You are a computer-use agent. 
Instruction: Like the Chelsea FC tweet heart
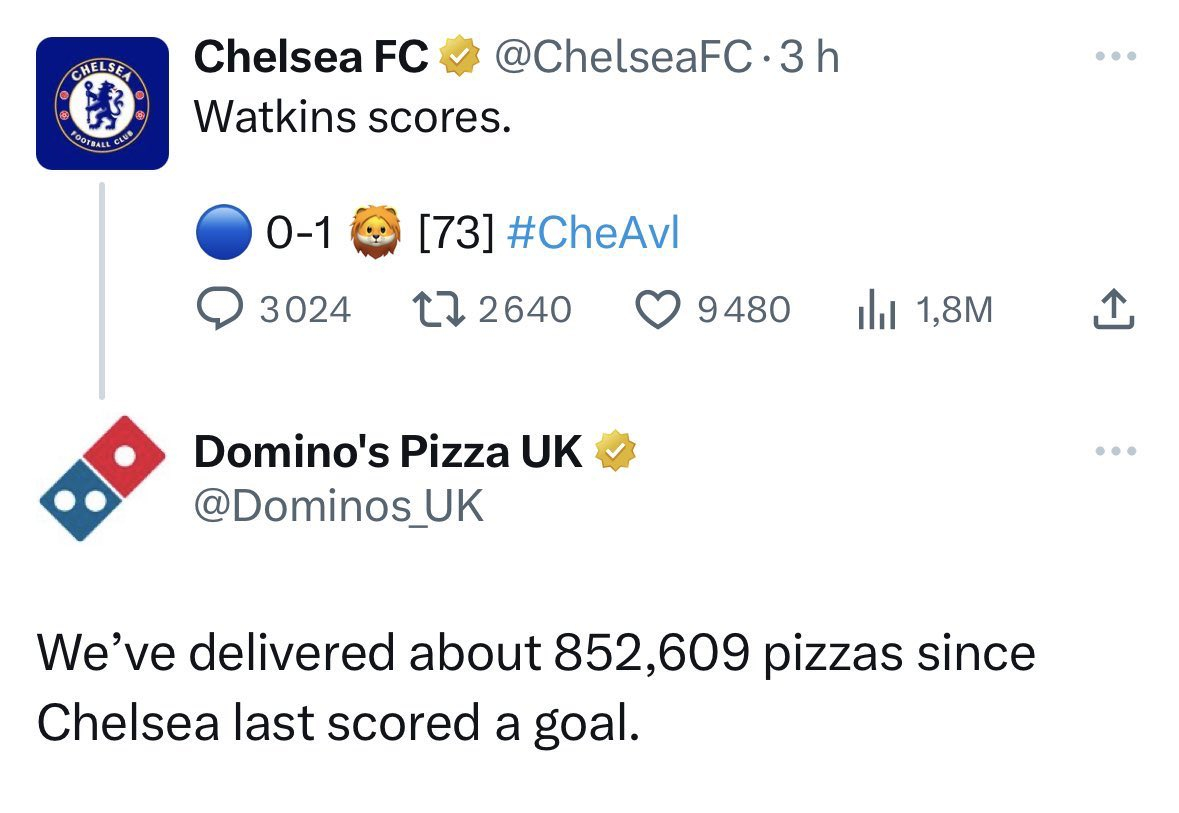(656, 310)
